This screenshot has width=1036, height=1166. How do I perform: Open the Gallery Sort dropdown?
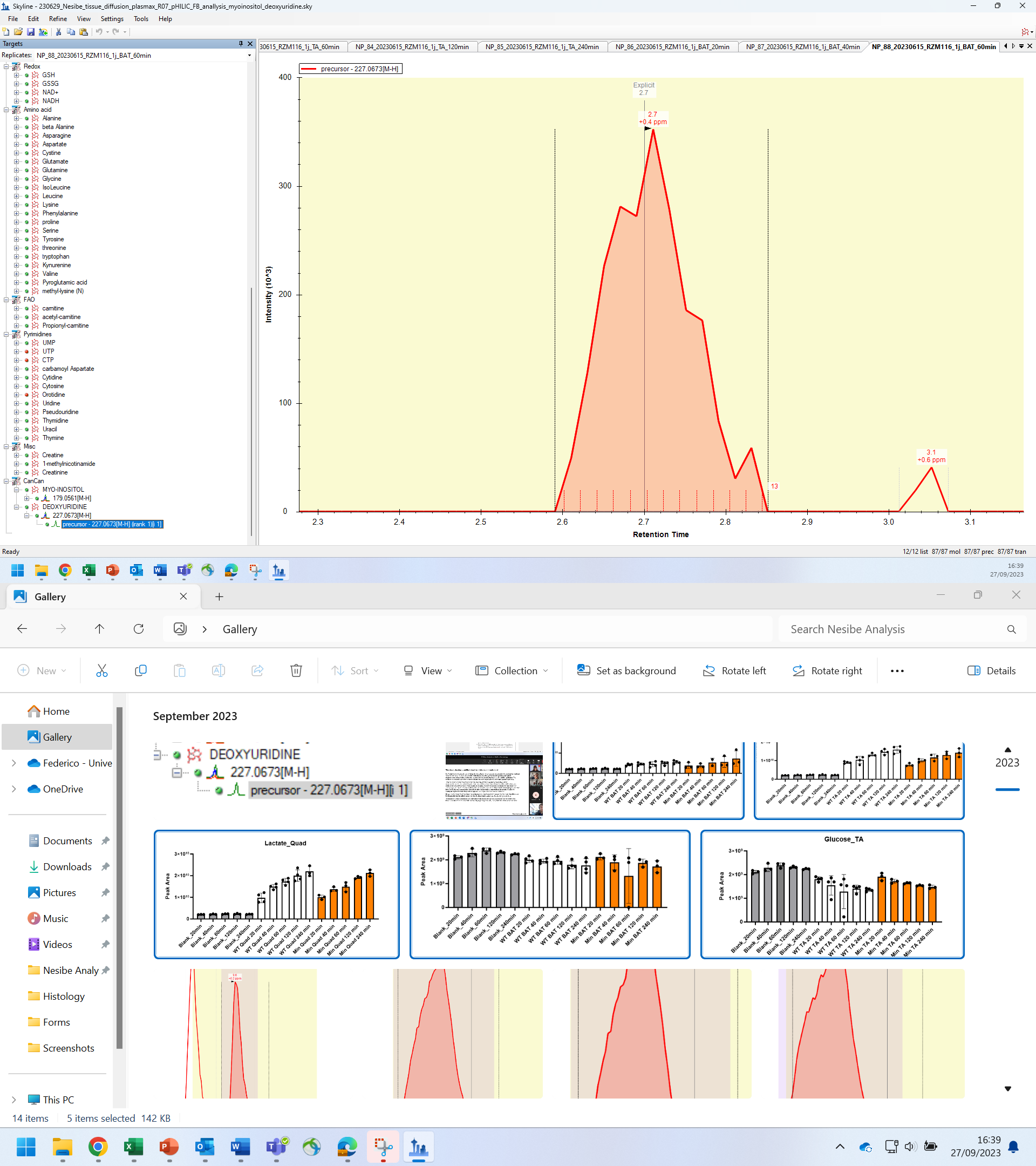click(x=355, y=671)
